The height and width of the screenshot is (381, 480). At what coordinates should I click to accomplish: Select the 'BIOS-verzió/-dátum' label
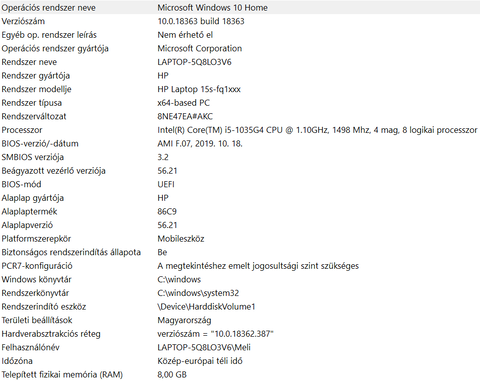point(40,144)
